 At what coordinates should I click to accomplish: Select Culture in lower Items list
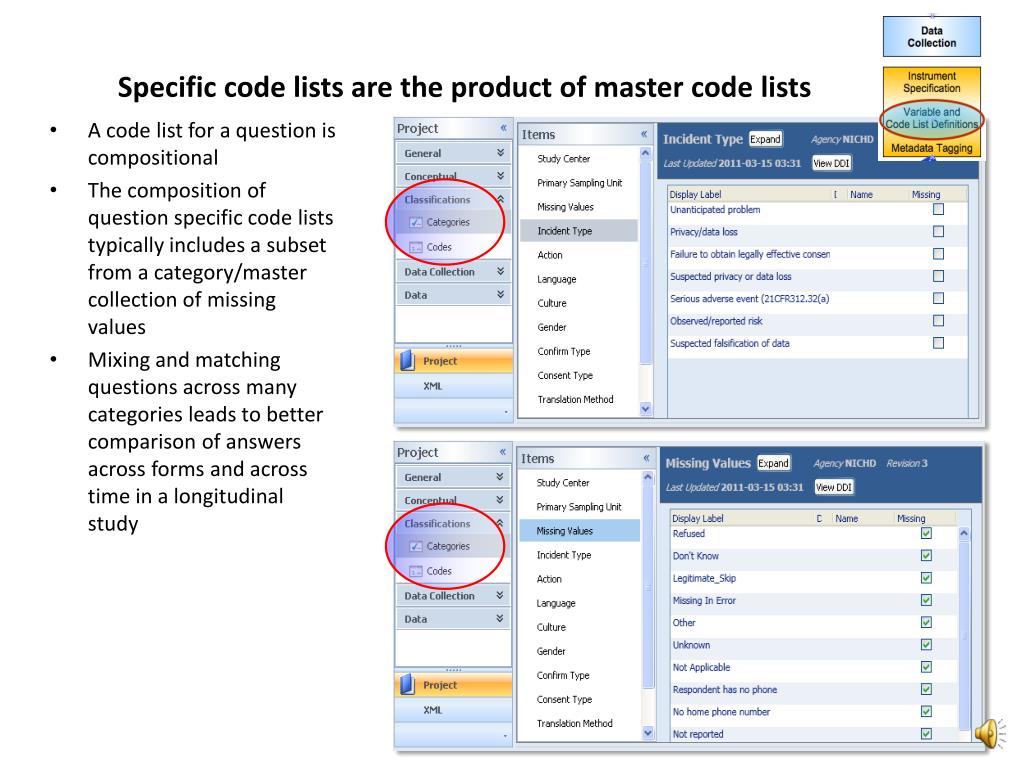(x=551, y=627)
